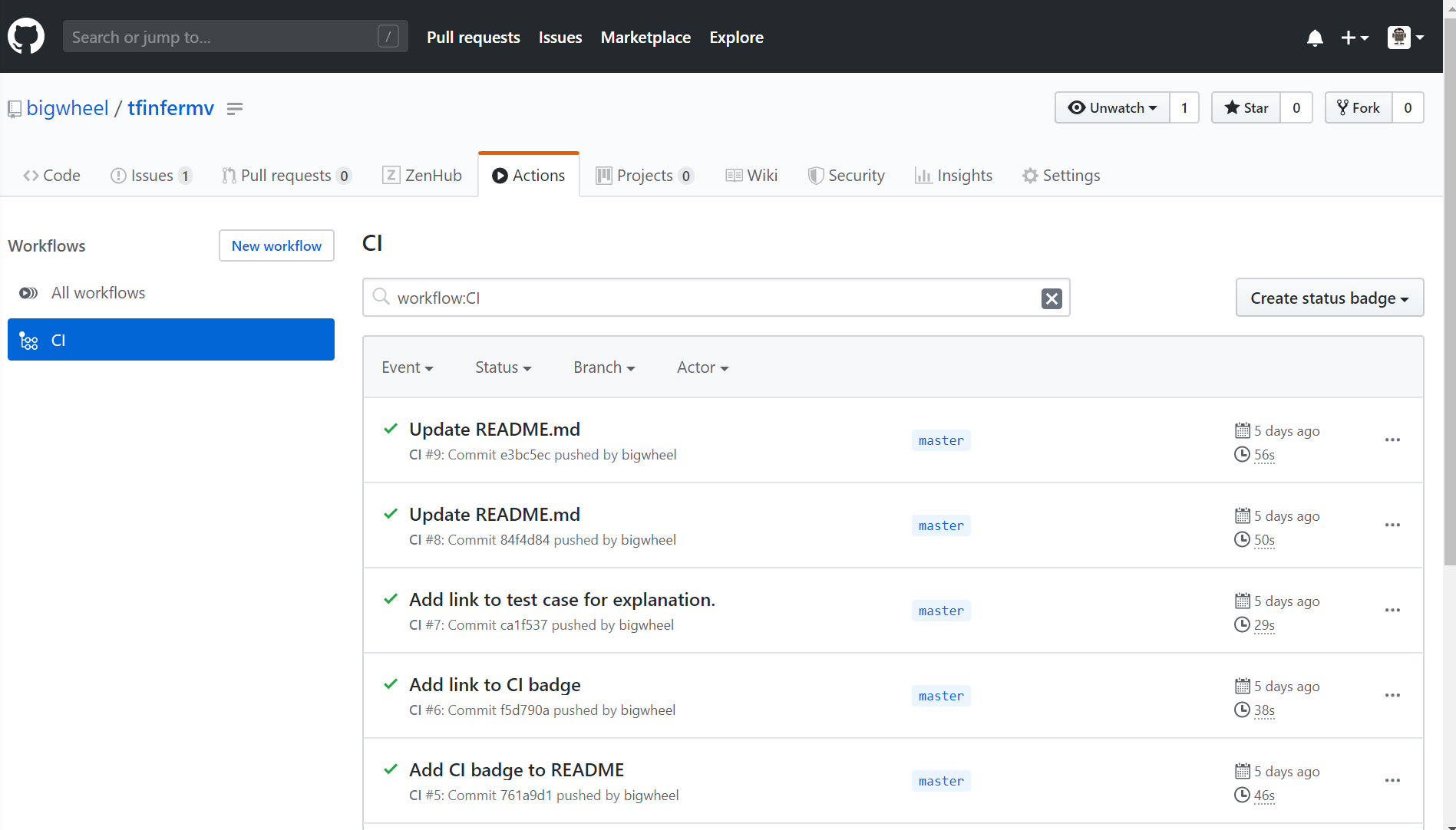Open Explore in top navigation
This screenshot has height=830, width=1456.
pos(736,37)
